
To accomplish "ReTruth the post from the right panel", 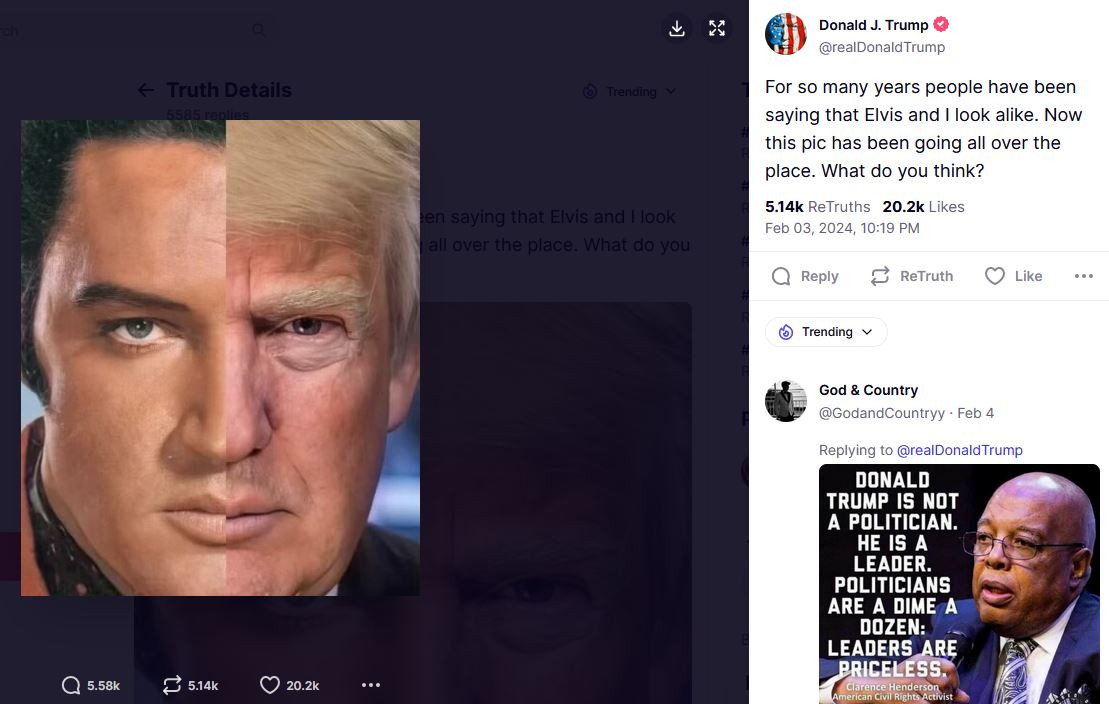I will coord(911,276).
